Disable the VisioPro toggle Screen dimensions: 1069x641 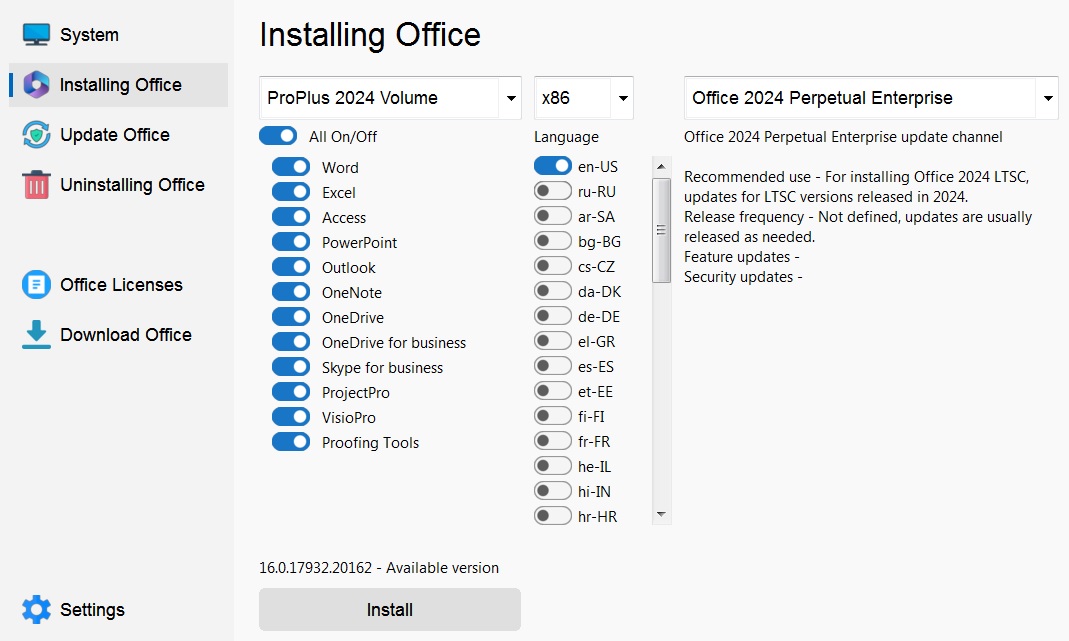291,417
